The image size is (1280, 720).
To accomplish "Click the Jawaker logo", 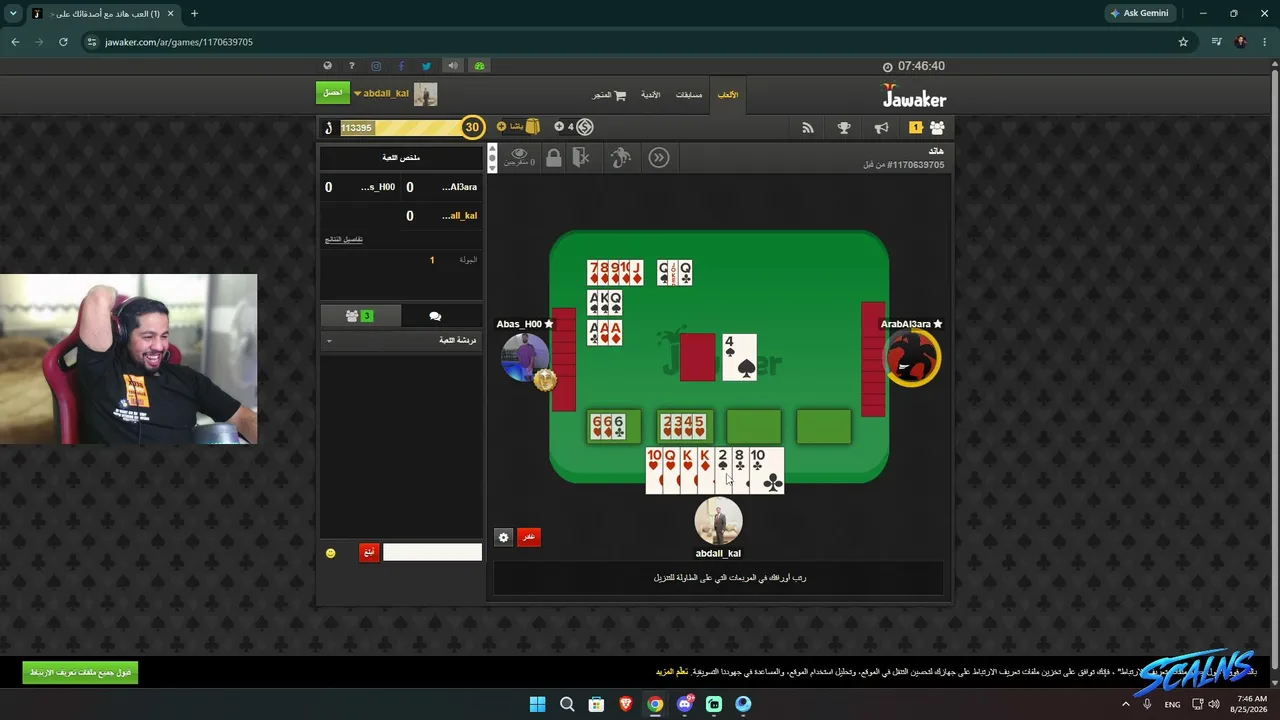I will point(913,96).
